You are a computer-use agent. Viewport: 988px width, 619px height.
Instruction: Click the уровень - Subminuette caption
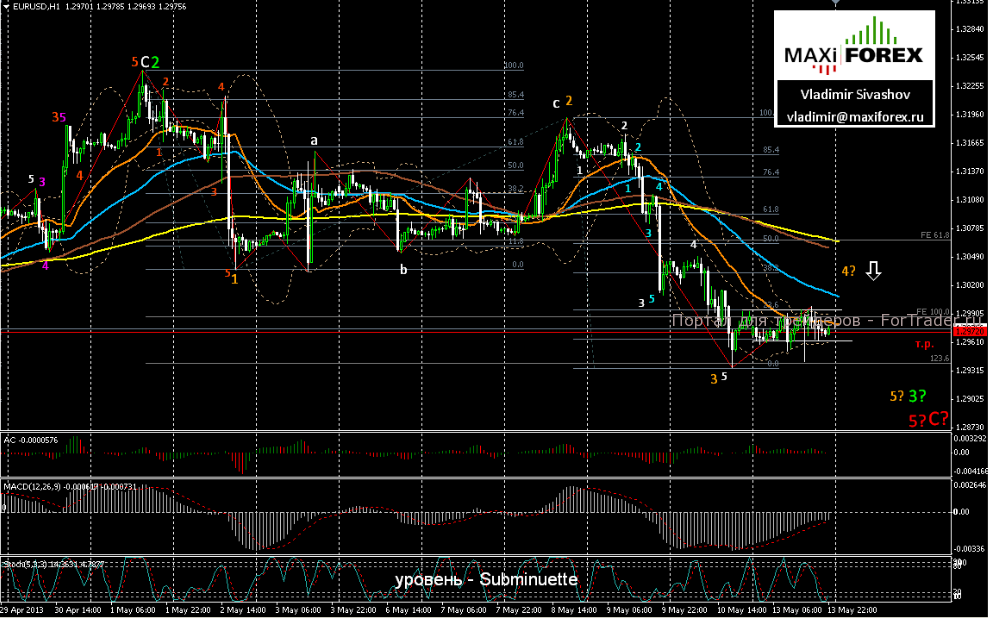tap(486, 579)
